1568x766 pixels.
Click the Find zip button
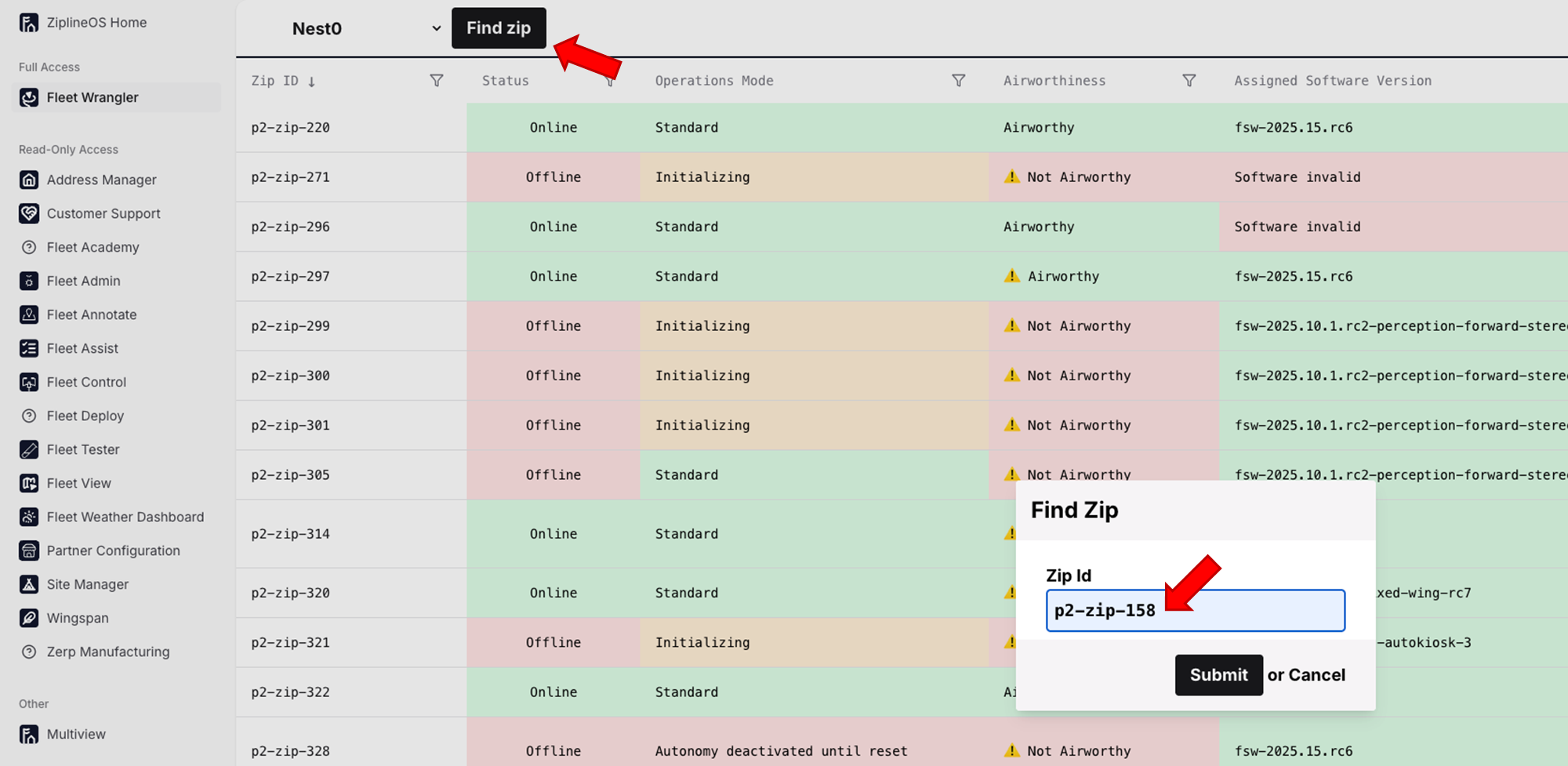(499, 28)
